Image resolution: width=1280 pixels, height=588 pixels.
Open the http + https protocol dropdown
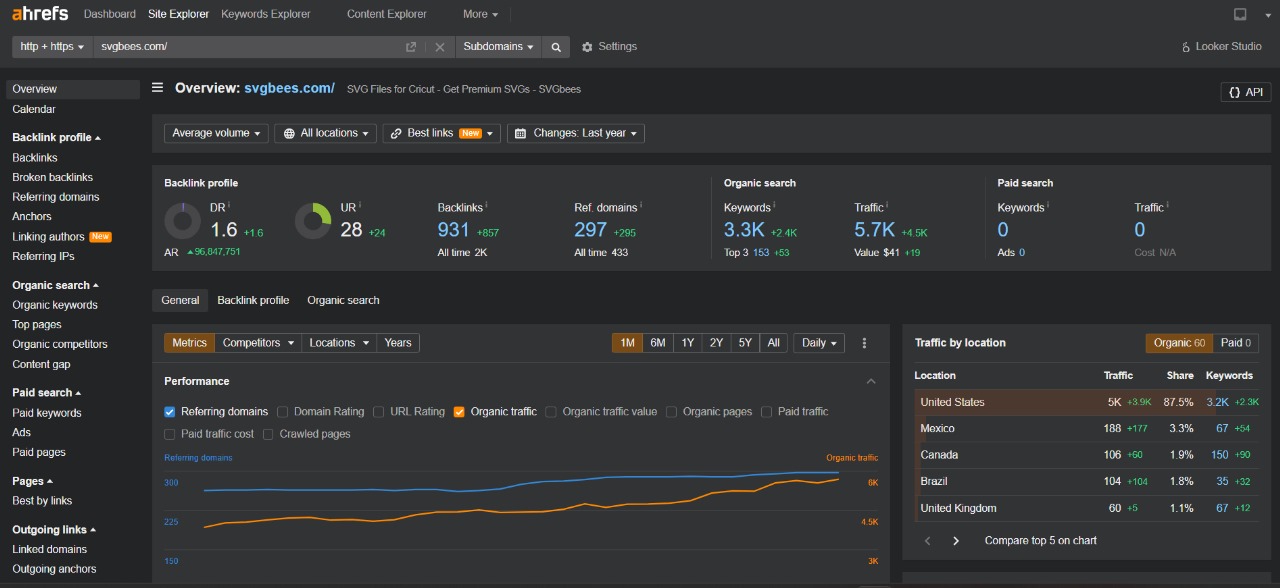[53, 47]
